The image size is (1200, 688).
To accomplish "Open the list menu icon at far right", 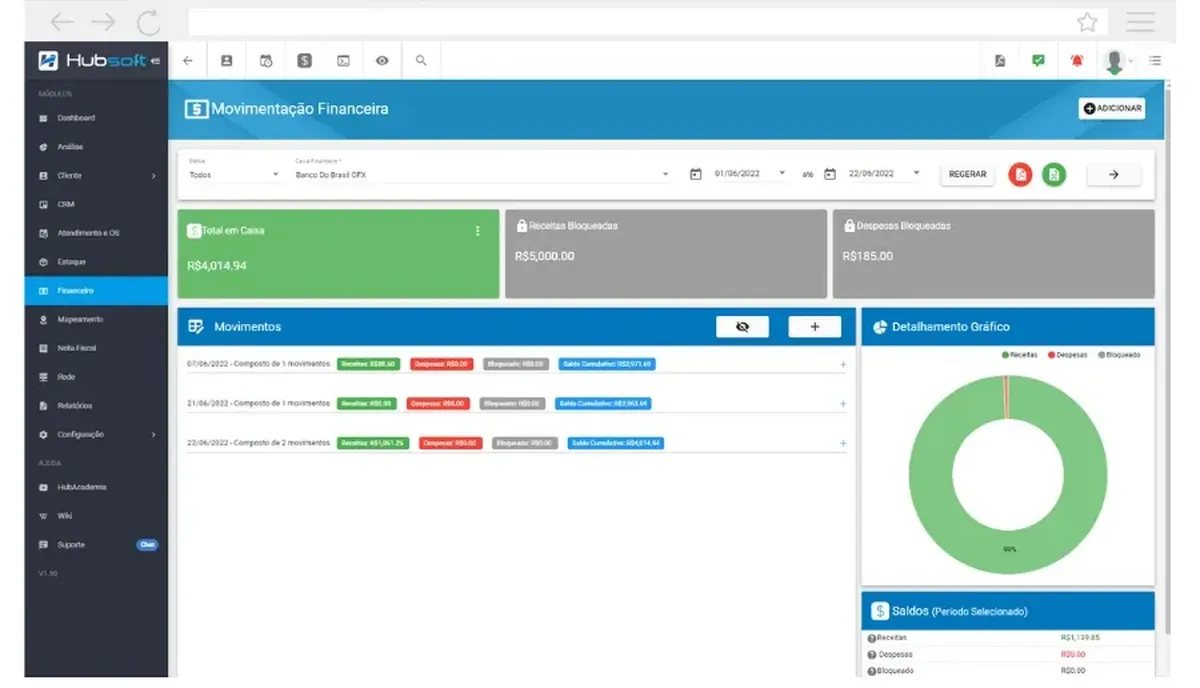I will [1155, 61].
